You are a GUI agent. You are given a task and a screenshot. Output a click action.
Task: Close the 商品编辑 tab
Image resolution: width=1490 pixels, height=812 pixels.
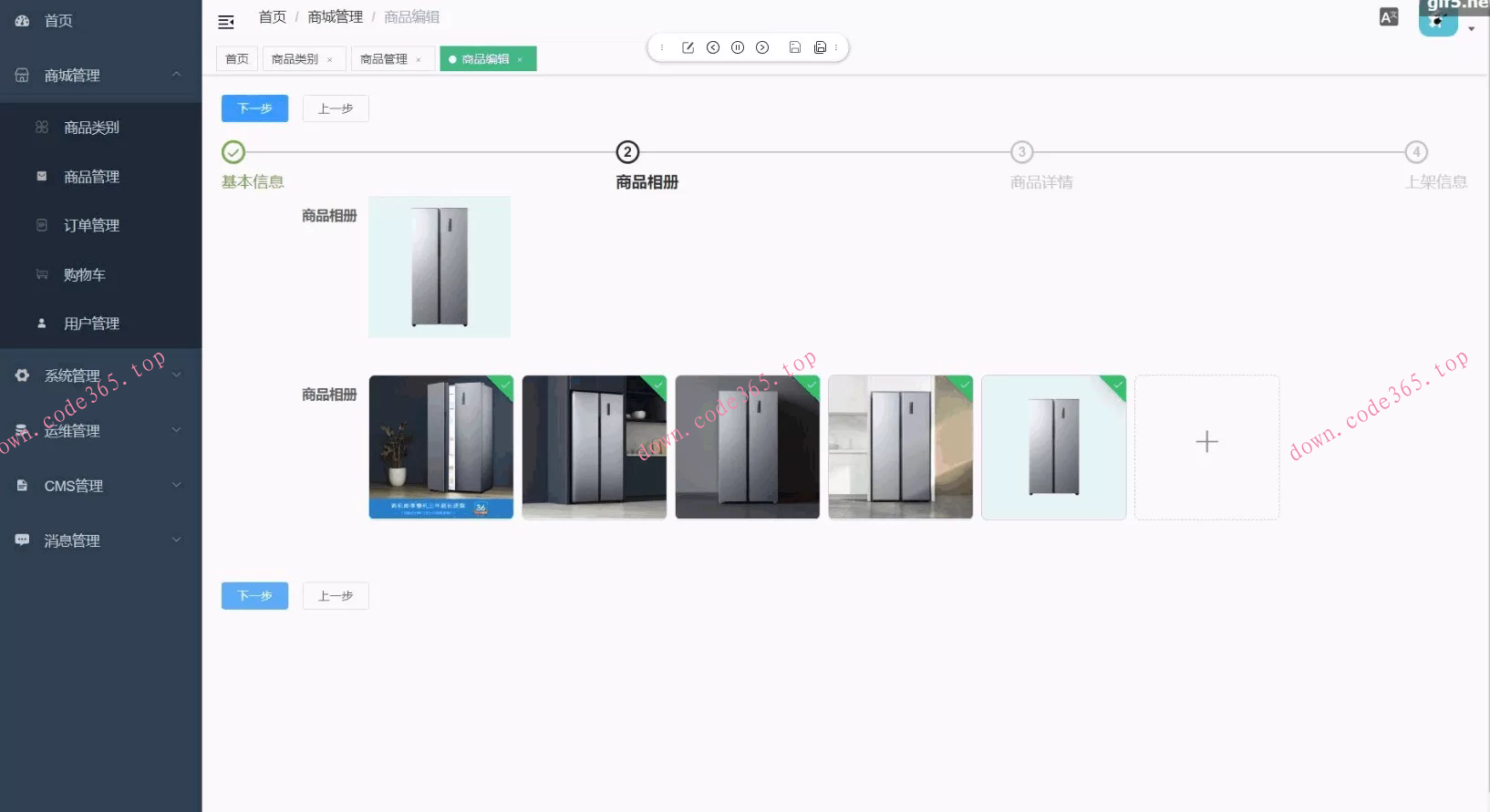point(520,60)
